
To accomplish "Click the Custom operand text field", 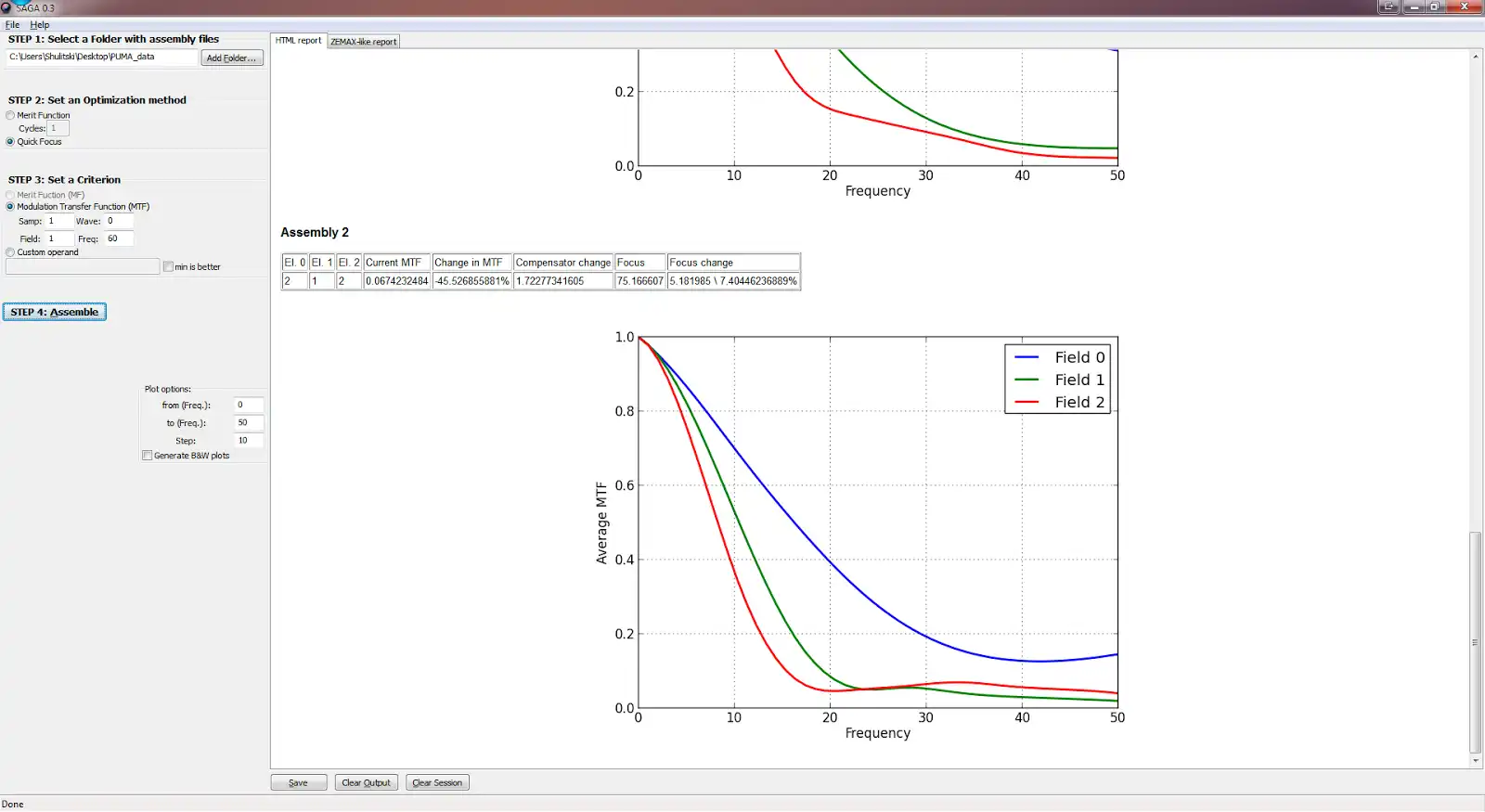I will pyautogui.click(x=83, y=267).
